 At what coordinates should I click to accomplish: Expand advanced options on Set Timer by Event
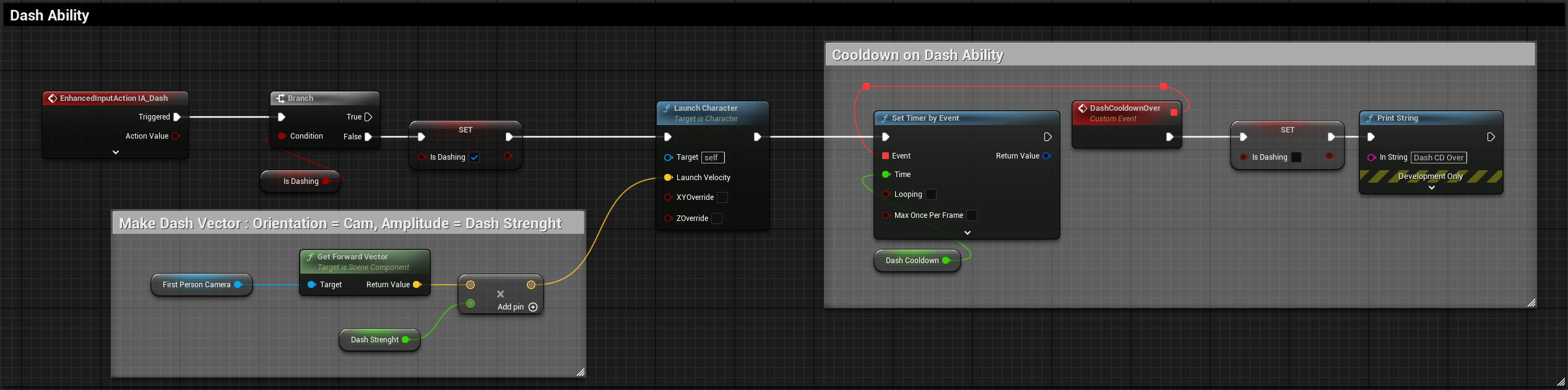pyautogui.click(x=968, y=233)
